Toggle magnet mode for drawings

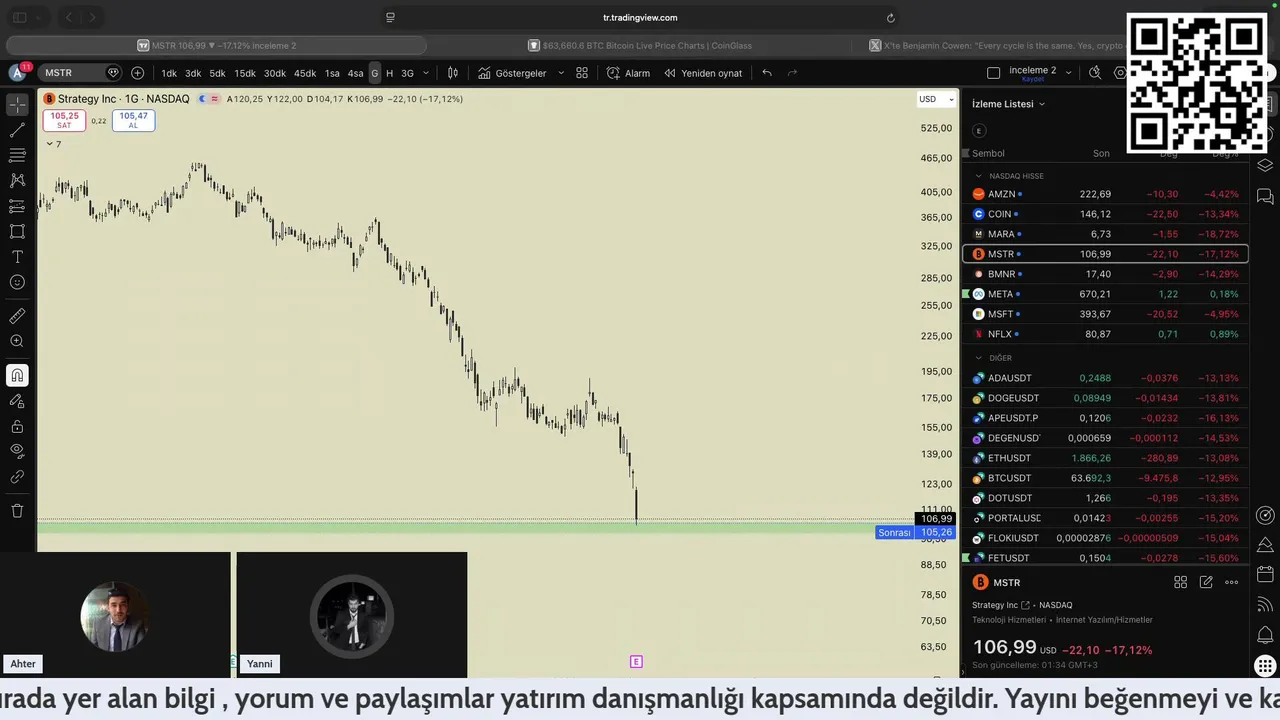(17, 375)
